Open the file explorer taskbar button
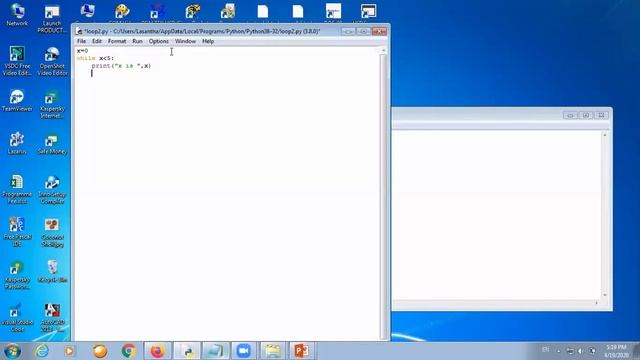 point(273,351)
